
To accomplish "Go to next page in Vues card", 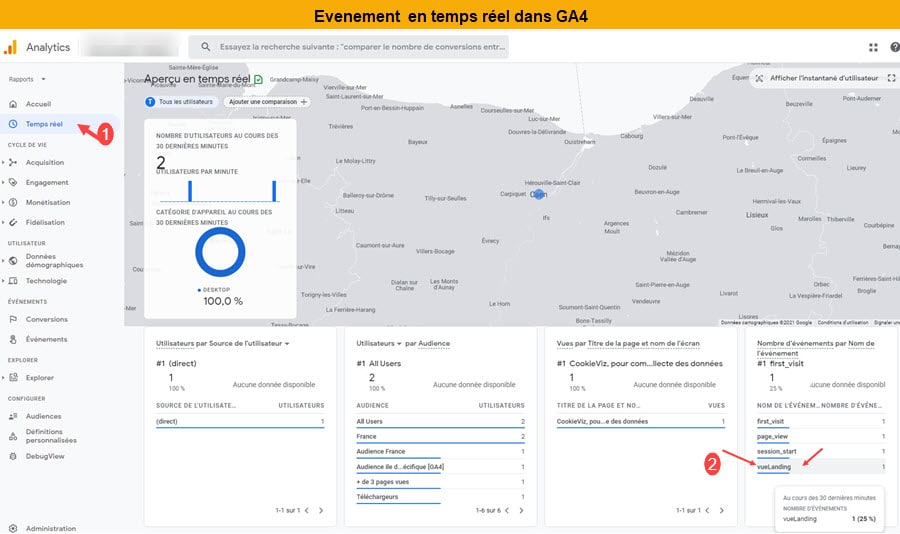I will [x=721, y=510].
